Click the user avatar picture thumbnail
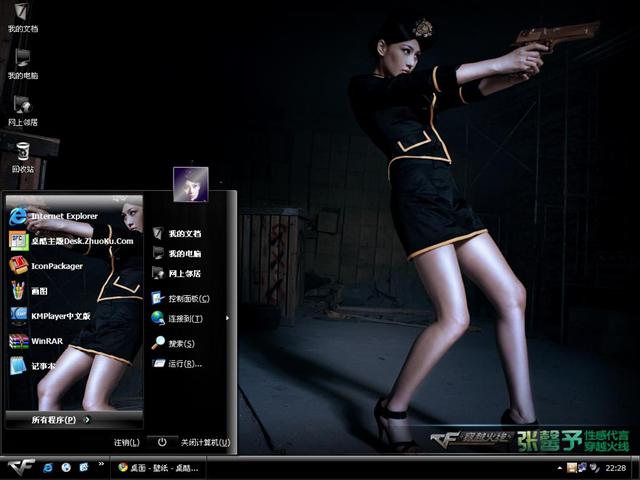Screen dimensions: 640x480 pos(190,184)
